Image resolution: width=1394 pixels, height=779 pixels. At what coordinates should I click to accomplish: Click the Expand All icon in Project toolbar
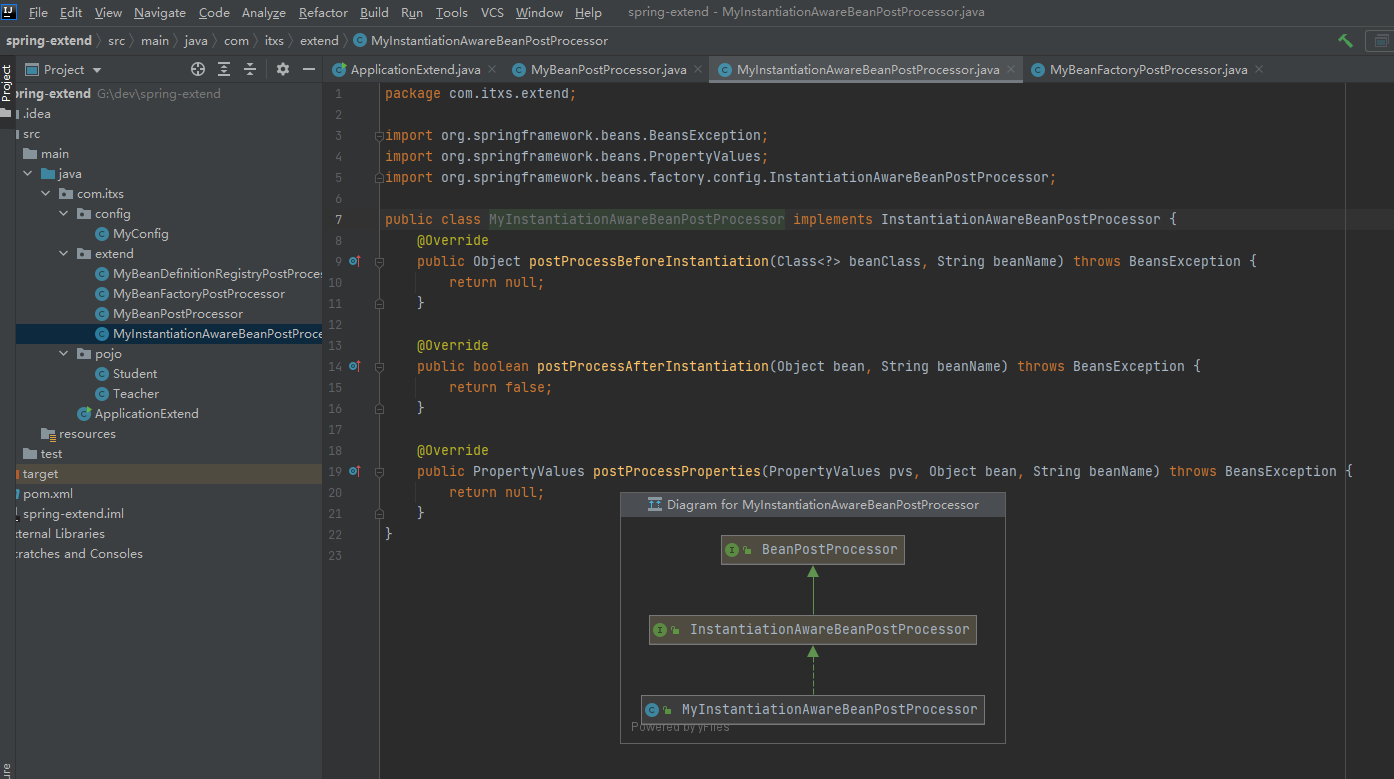[224, 69]
